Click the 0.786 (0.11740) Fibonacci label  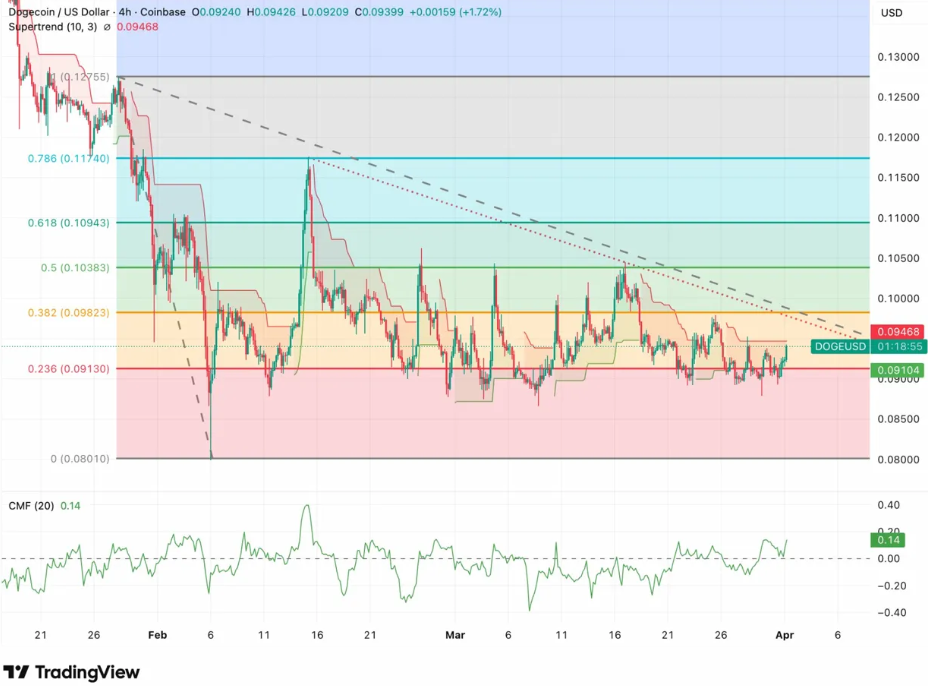(x=67, y=158)
